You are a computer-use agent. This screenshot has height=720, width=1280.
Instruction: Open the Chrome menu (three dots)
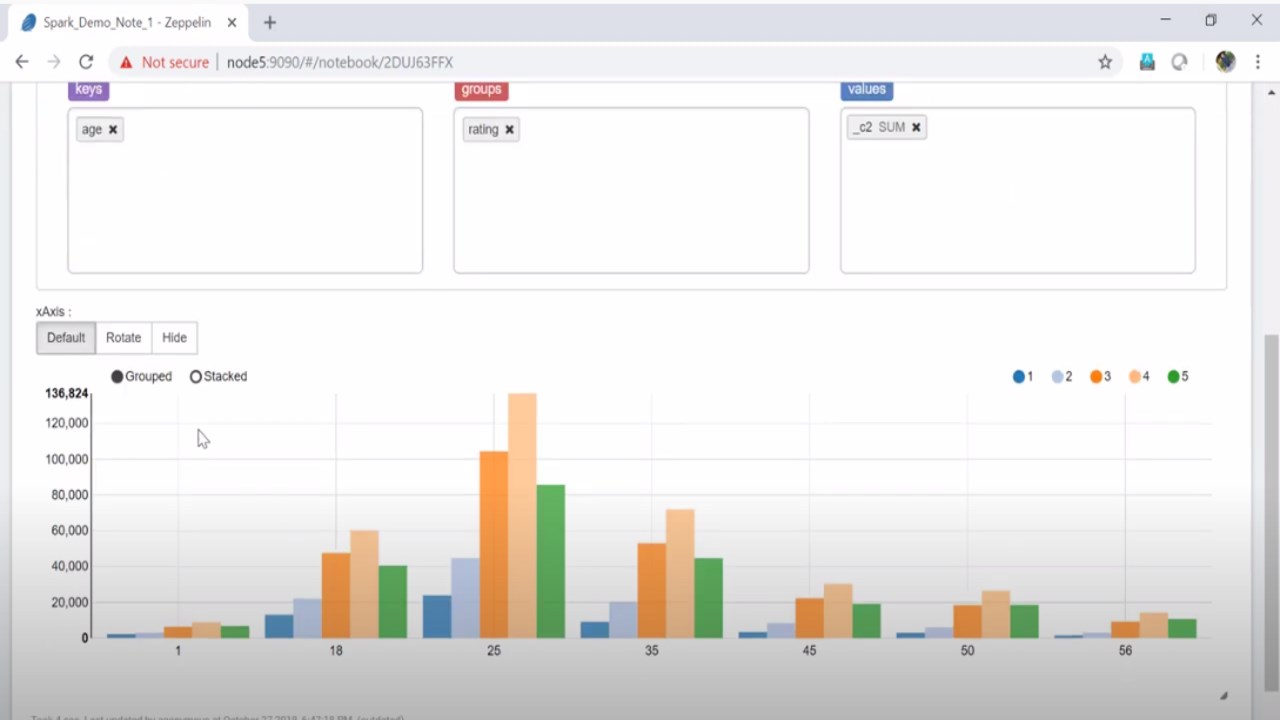(1258, 62)
